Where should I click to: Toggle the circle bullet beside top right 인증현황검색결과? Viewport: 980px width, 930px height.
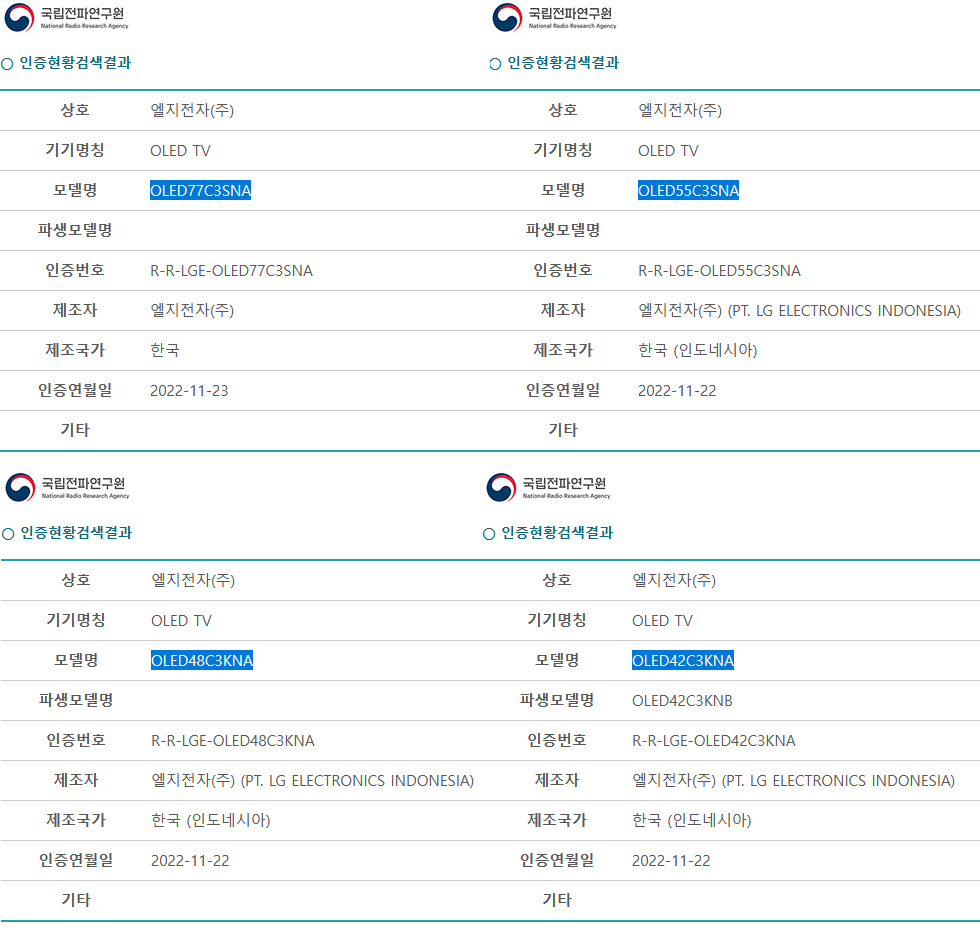[x=494, y=62]
